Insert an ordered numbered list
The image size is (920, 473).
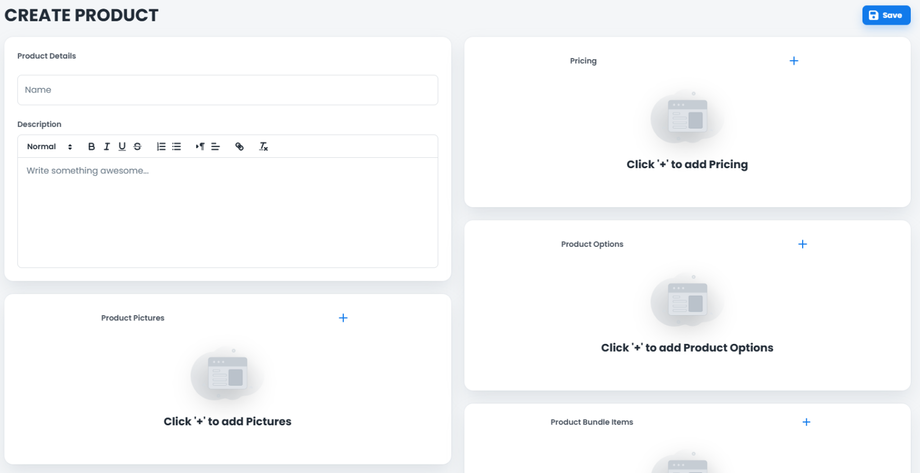tap(161, 147)
